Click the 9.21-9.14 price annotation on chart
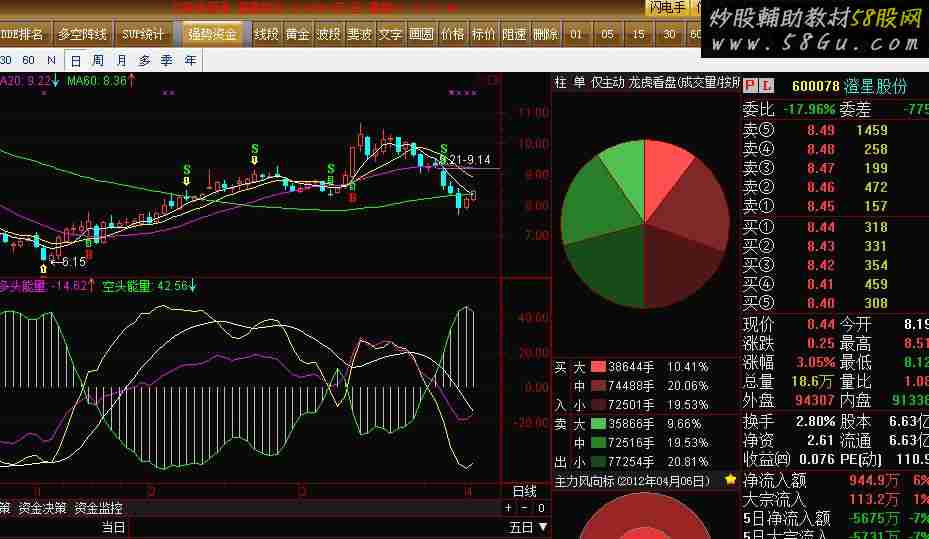The image size is (929, 539). click(465, 159)
